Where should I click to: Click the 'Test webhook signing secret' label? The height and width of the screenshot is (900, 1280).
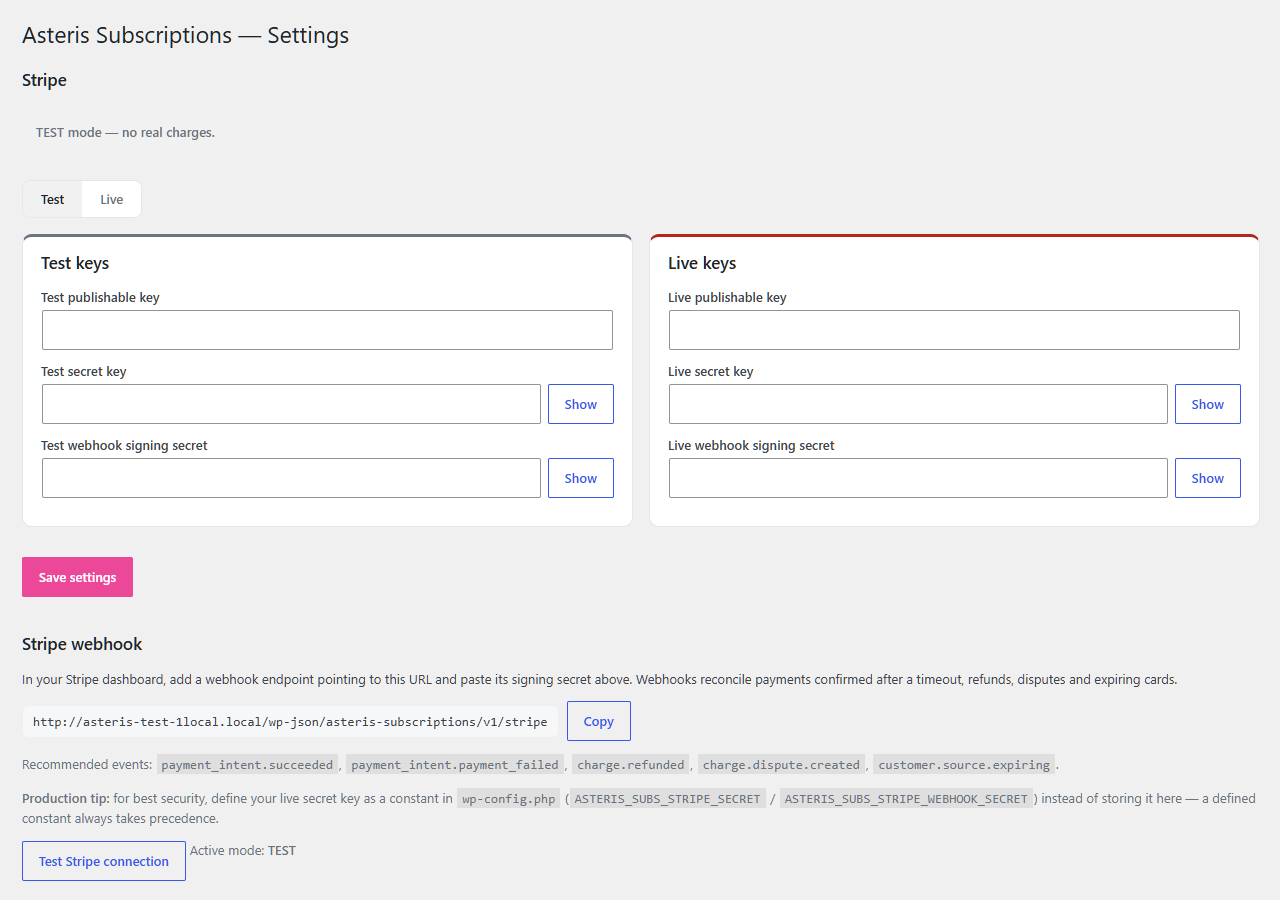point(124,446)
